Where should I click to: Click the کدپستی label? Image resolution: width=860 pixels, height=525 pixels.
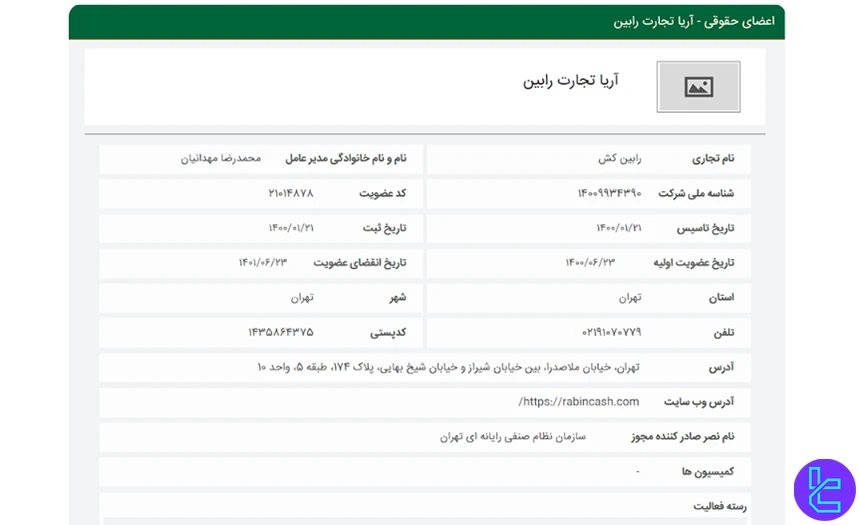coord(388,332)
